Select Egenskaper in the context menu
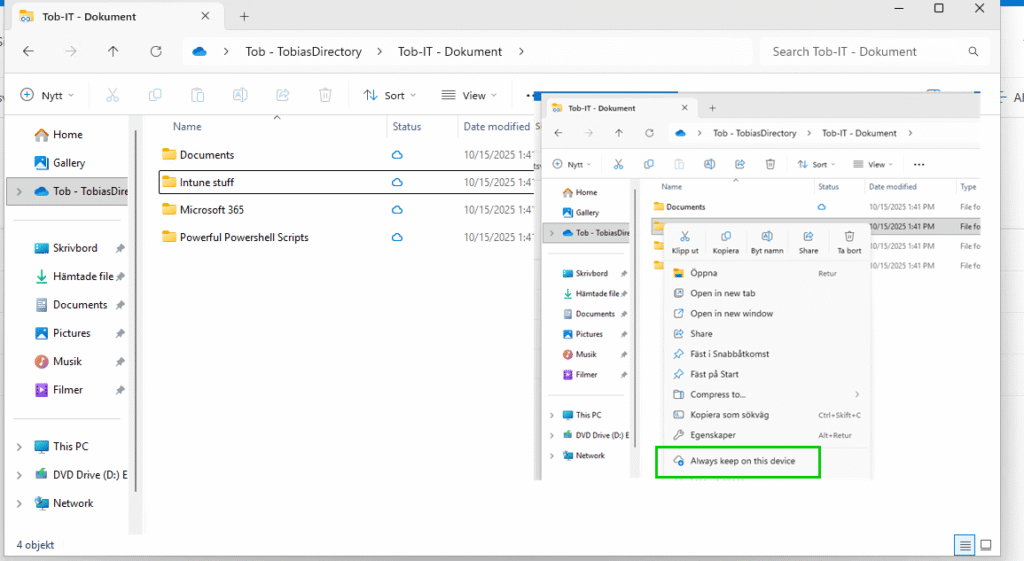1024x561 pixels. tap(713, 435)
